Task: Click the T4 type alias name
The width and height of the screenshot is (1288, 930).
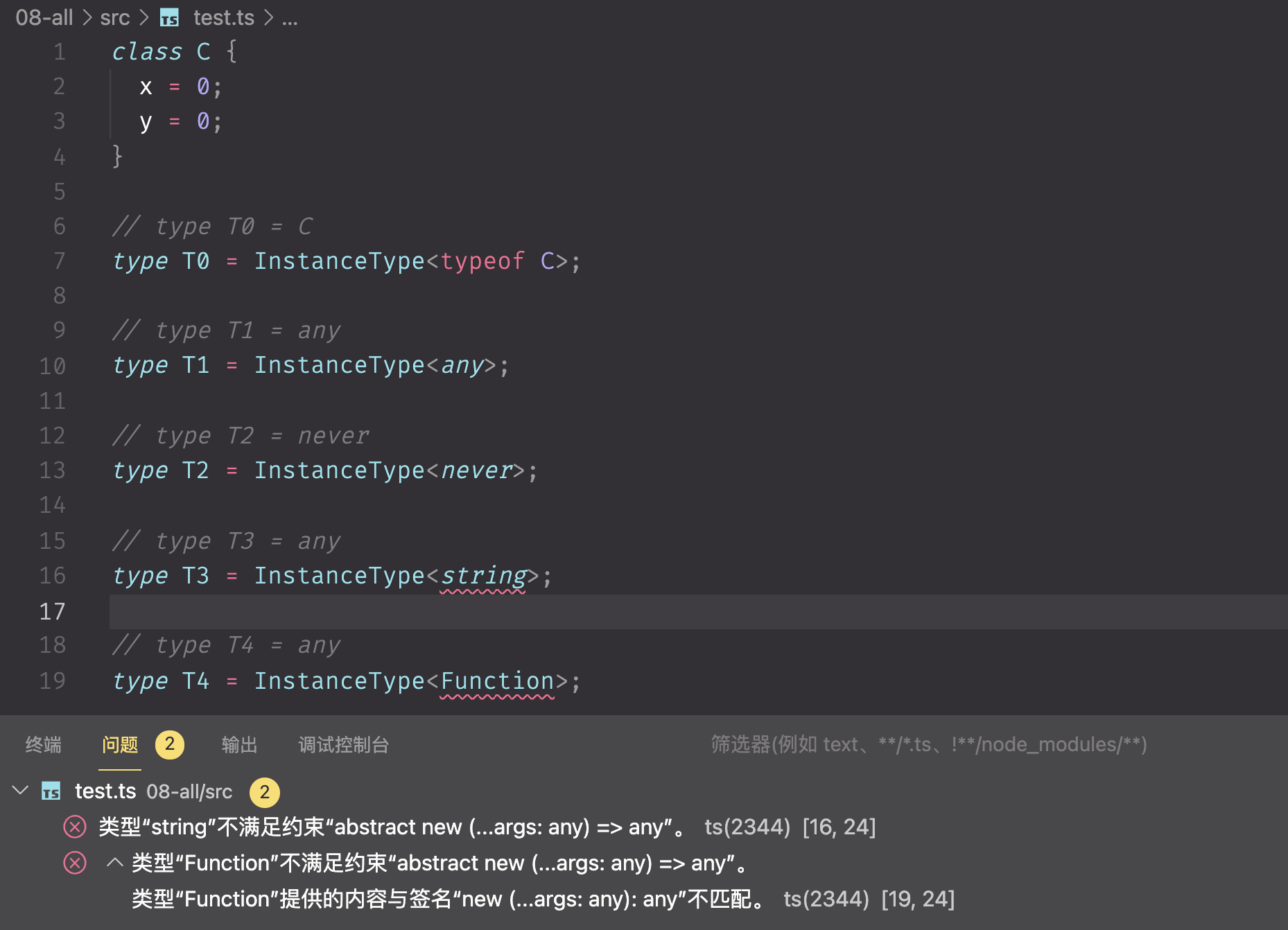Action: [196, 681]
